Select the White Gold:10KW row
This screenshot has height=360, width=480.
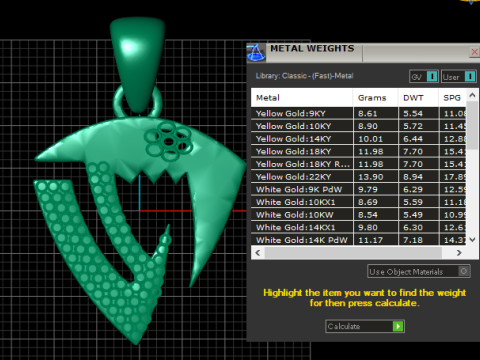[x=359, y=215]
